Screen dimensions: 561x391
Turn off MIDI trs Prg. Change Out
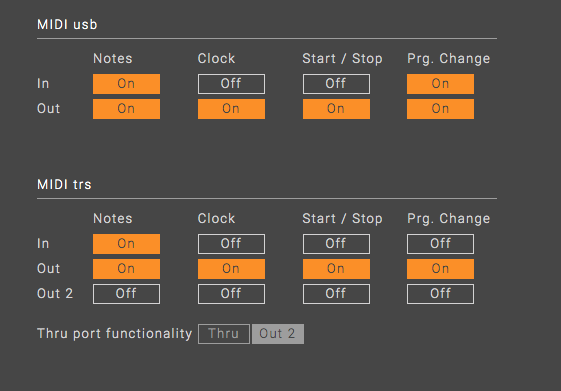coord(440,269)
